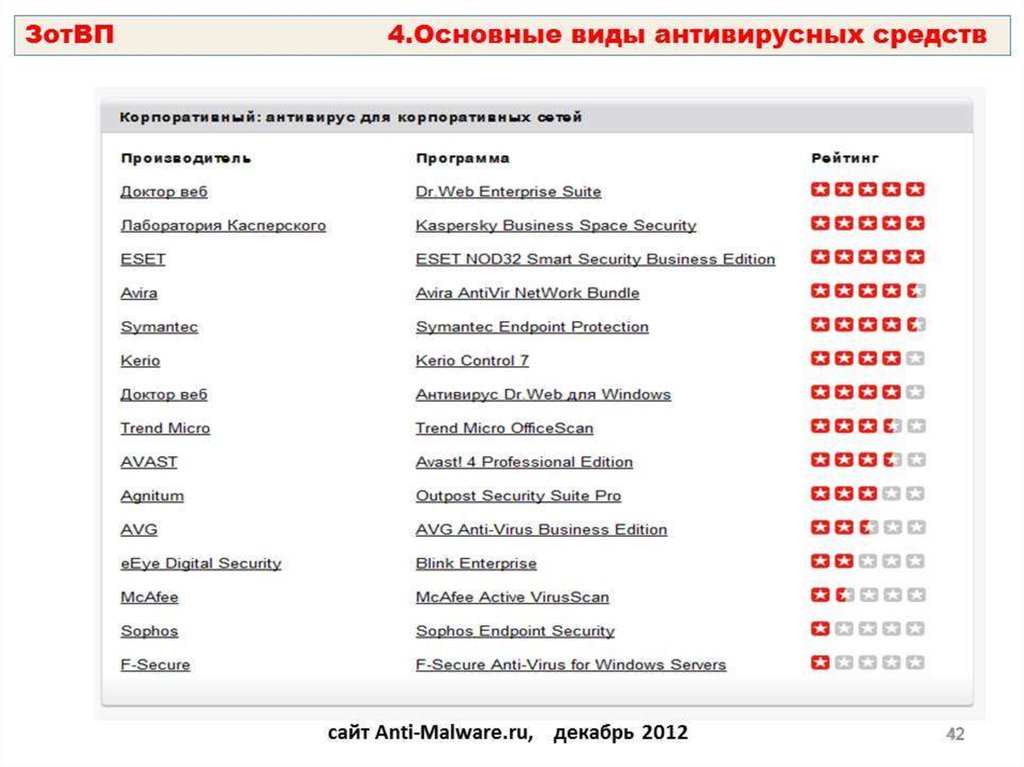Click the star rating for Avira AntiVir NetWork Bundle
Image resolution: width=1024 pixels, height=767 pixels.
[x=868, y=291]
